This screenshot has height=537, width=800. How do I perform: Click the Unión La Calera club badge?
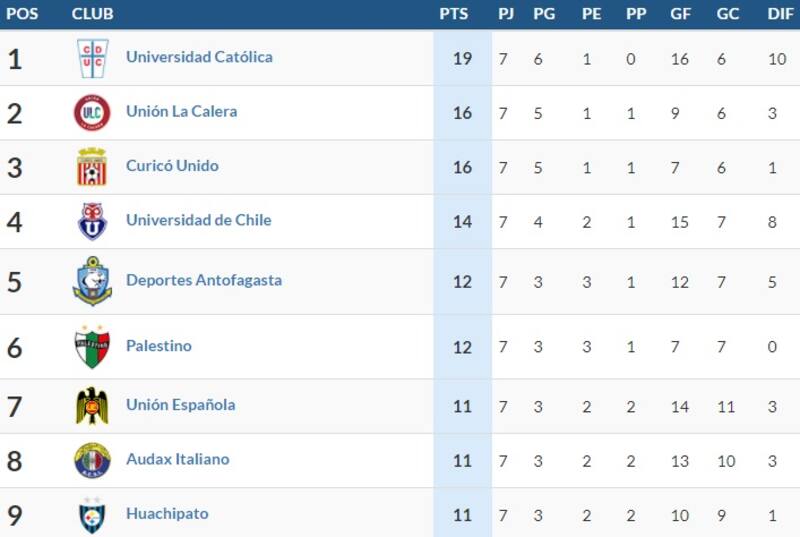click(x=92, y=113)
